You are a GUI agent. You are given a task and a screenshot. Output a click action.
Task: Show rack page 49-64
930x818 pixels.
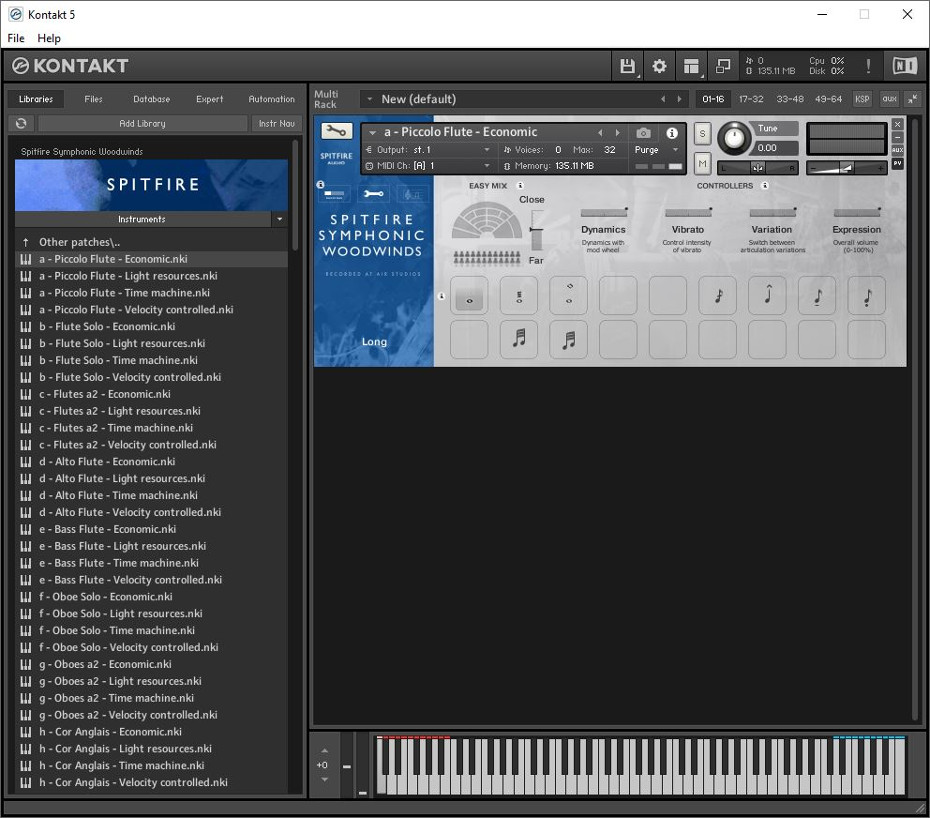829,99
